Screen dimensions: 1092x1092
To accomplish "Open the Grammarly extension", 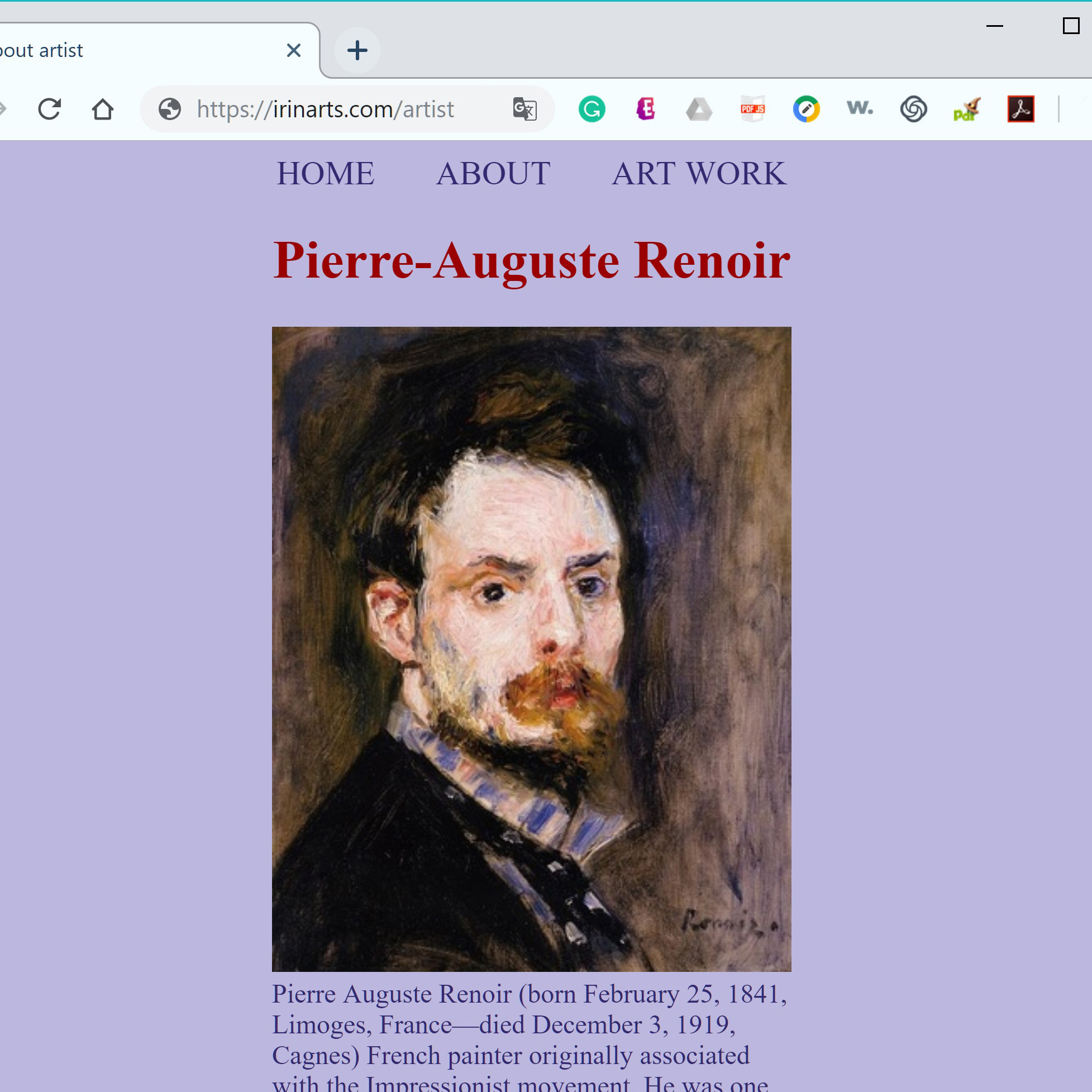I will pyautogui.click(x=592, y=109).
